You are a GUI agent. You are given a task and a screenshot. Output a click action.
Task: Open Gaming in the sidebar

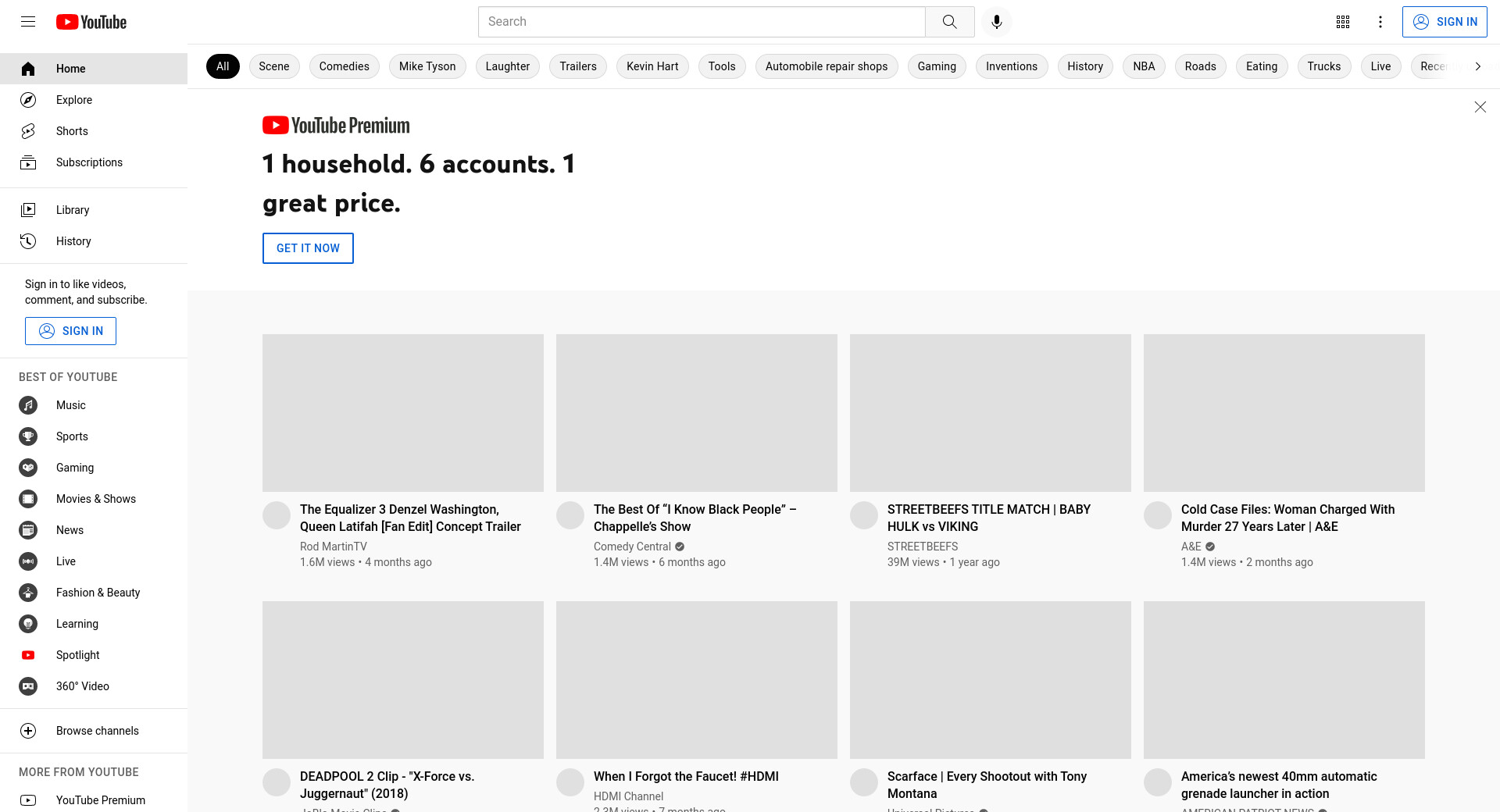94,468
